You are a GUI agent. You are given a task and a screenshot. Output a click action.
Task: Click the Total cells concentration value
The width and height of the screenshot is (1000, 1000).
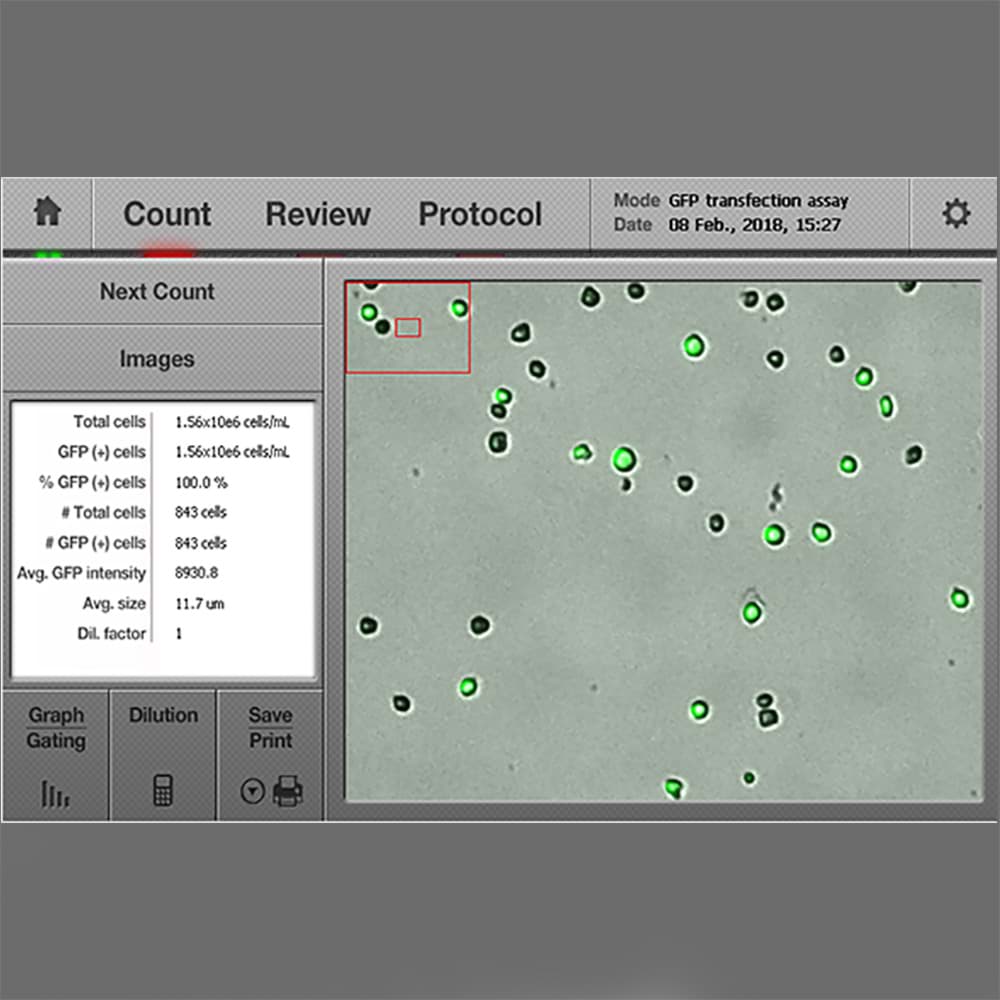232,422
